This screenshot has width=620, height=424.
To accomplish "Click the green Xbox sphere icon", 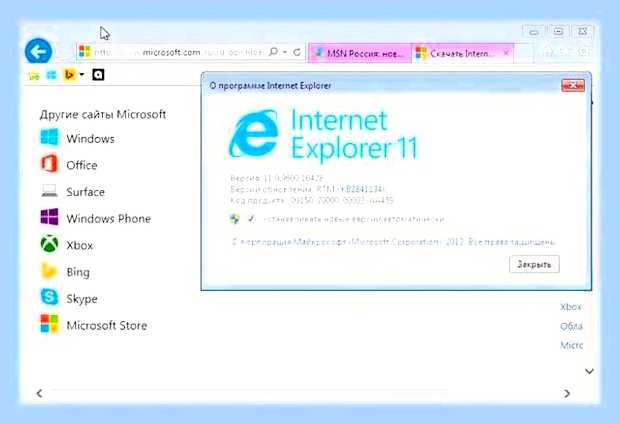I will pyautogui.click(x=49, y=244).
